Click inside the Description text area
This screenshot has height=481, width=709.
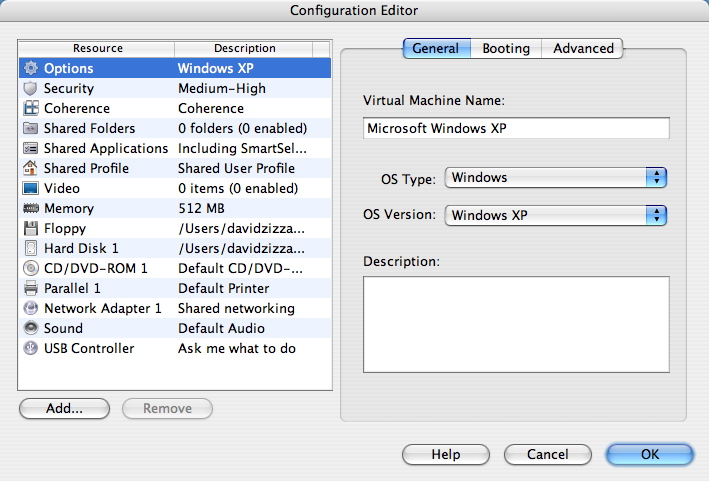pyautogui.click(x=516, y=325)
